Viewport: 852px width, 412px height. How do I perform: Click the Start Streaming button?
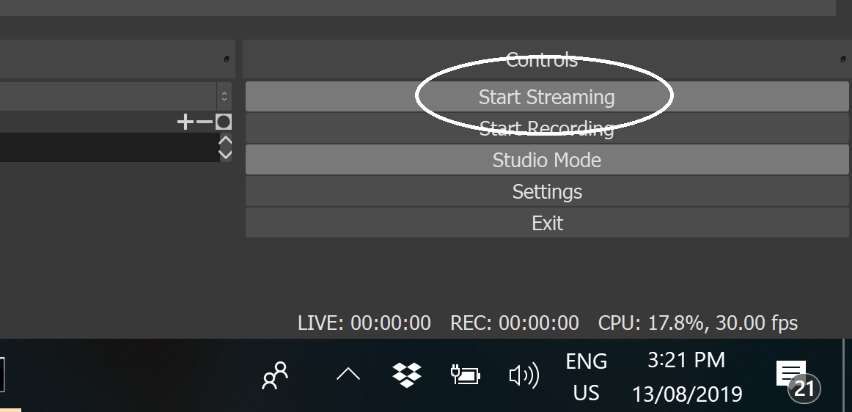pos(547,97)
